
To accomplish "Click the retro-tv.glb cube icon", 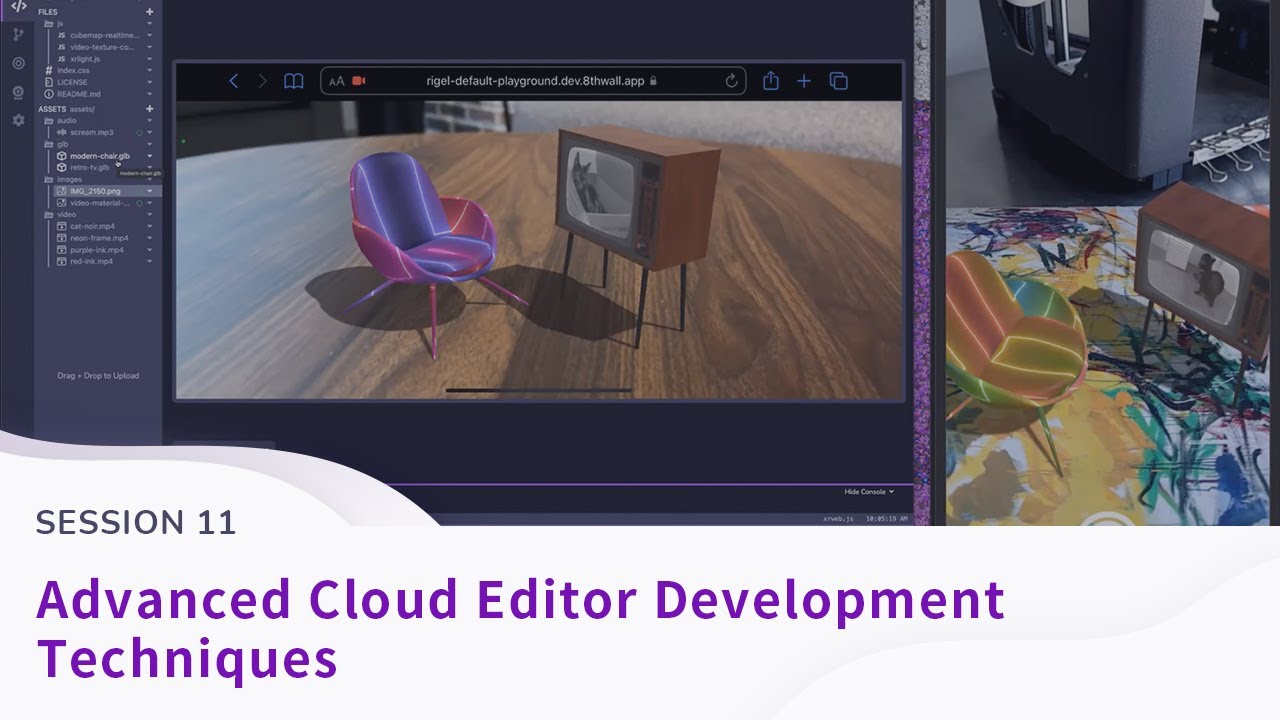I will [x=61, y=167].
